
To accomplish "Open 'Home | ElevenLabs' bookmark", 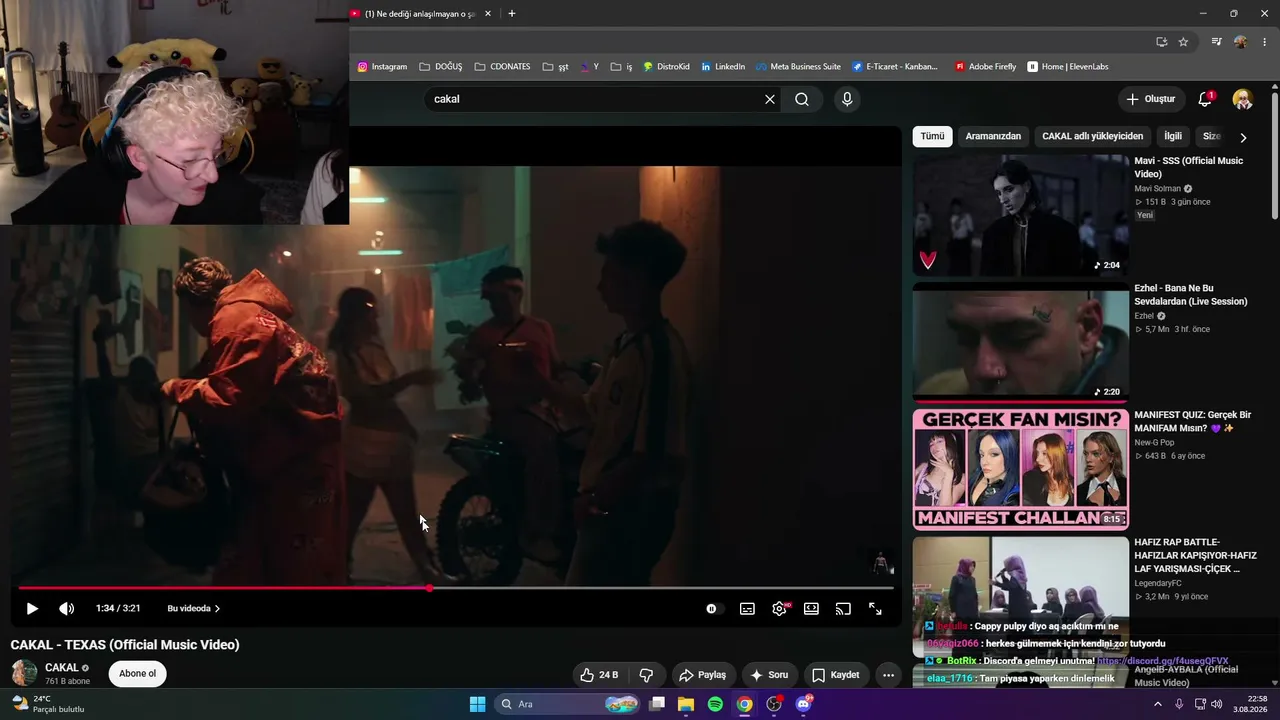I will tap(1068, 67).
